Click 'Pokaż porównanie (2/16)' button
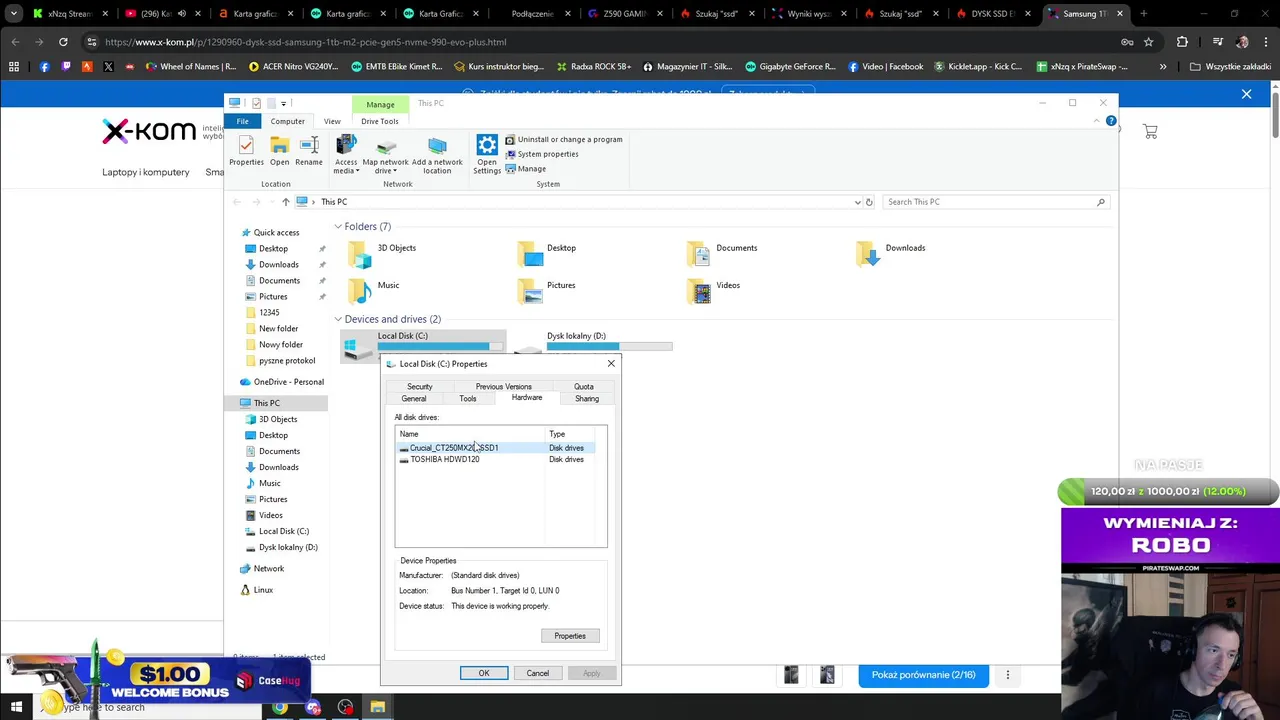1280x720 pixels. pyautogui.click(x=923, y=675)
